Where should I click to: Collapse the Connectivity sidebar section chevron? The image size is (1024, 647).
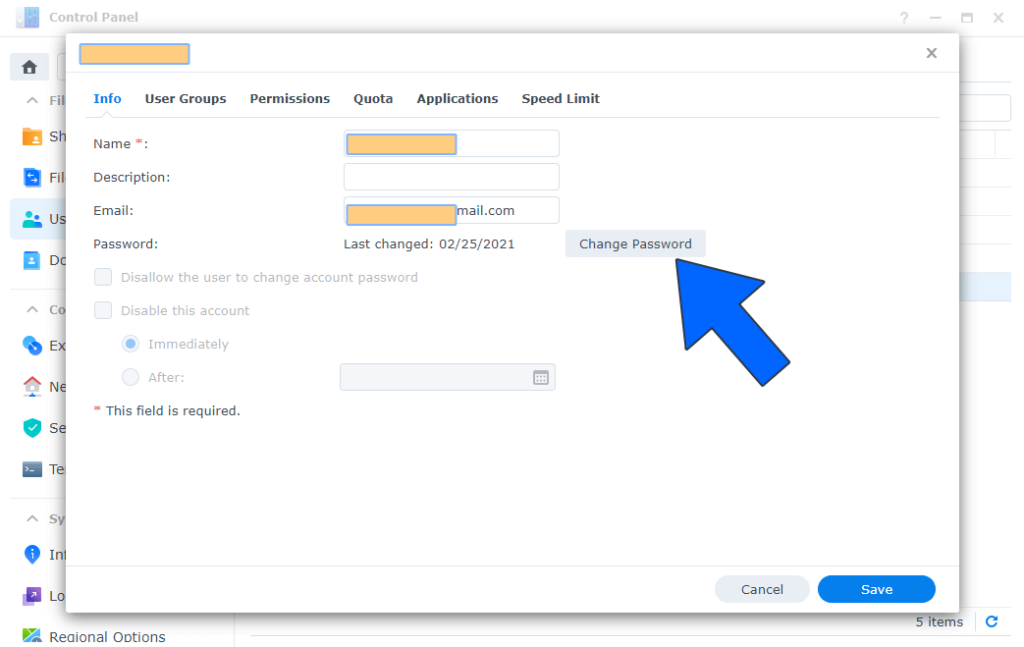32,310
